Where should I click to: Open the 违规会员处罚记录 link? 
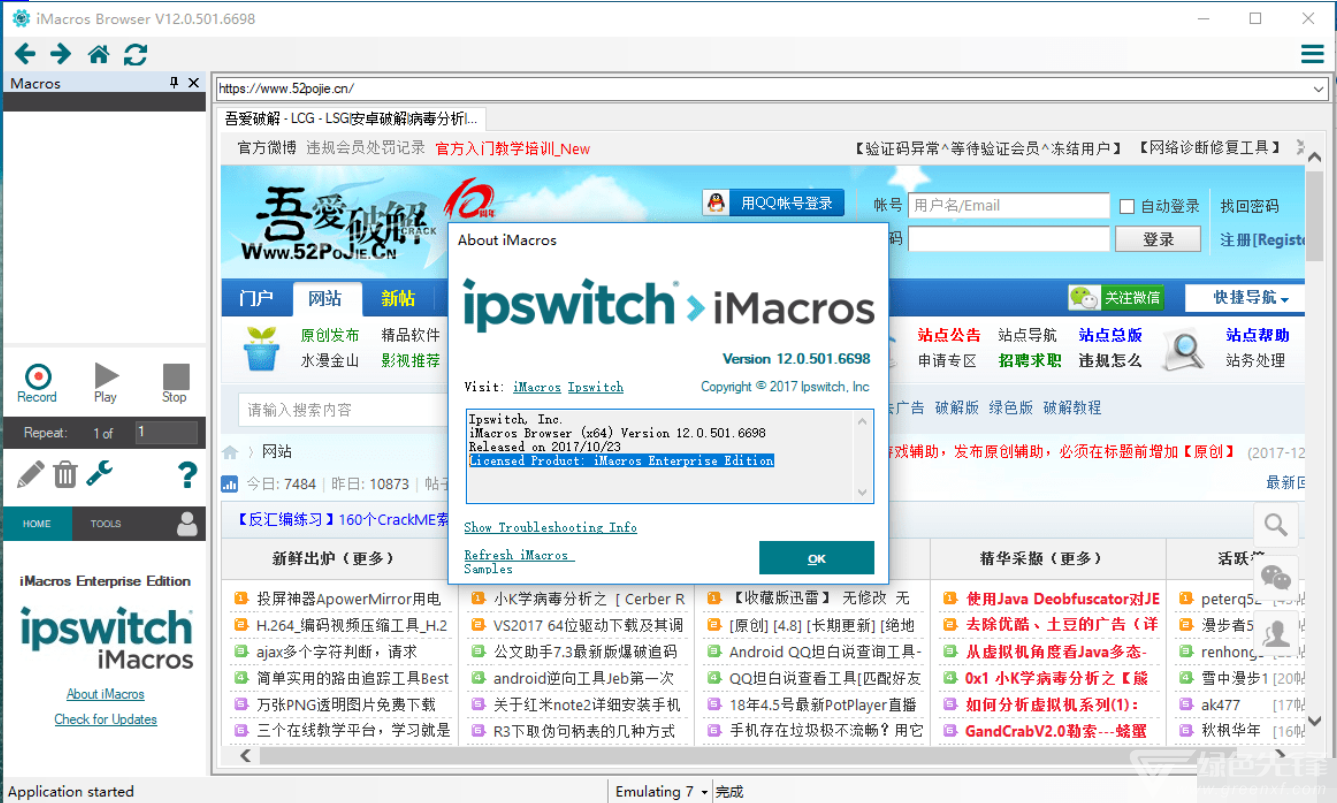pyautogui.click(x=365, y=148)
